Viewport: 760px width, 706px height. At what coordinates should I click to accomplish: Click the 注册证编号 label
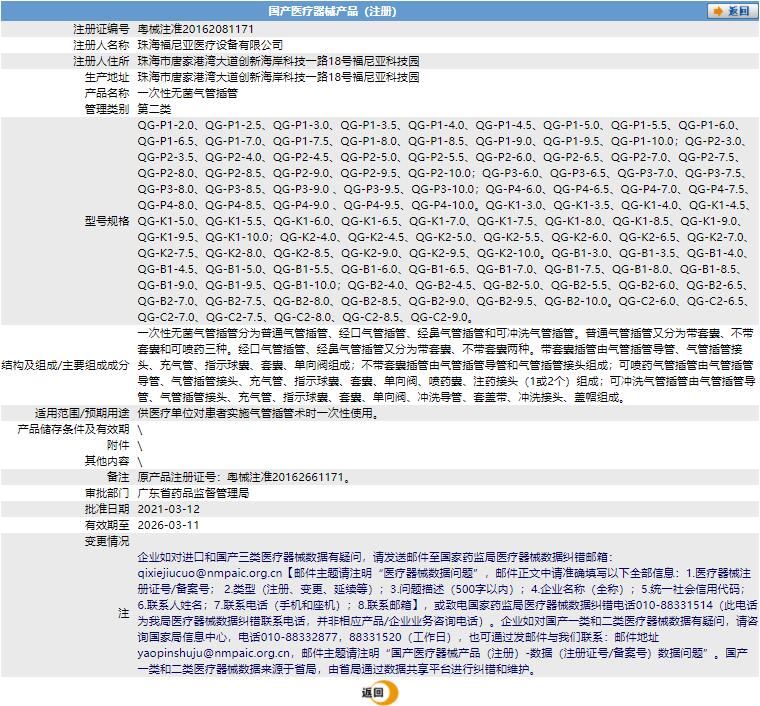tap(101, 29)
